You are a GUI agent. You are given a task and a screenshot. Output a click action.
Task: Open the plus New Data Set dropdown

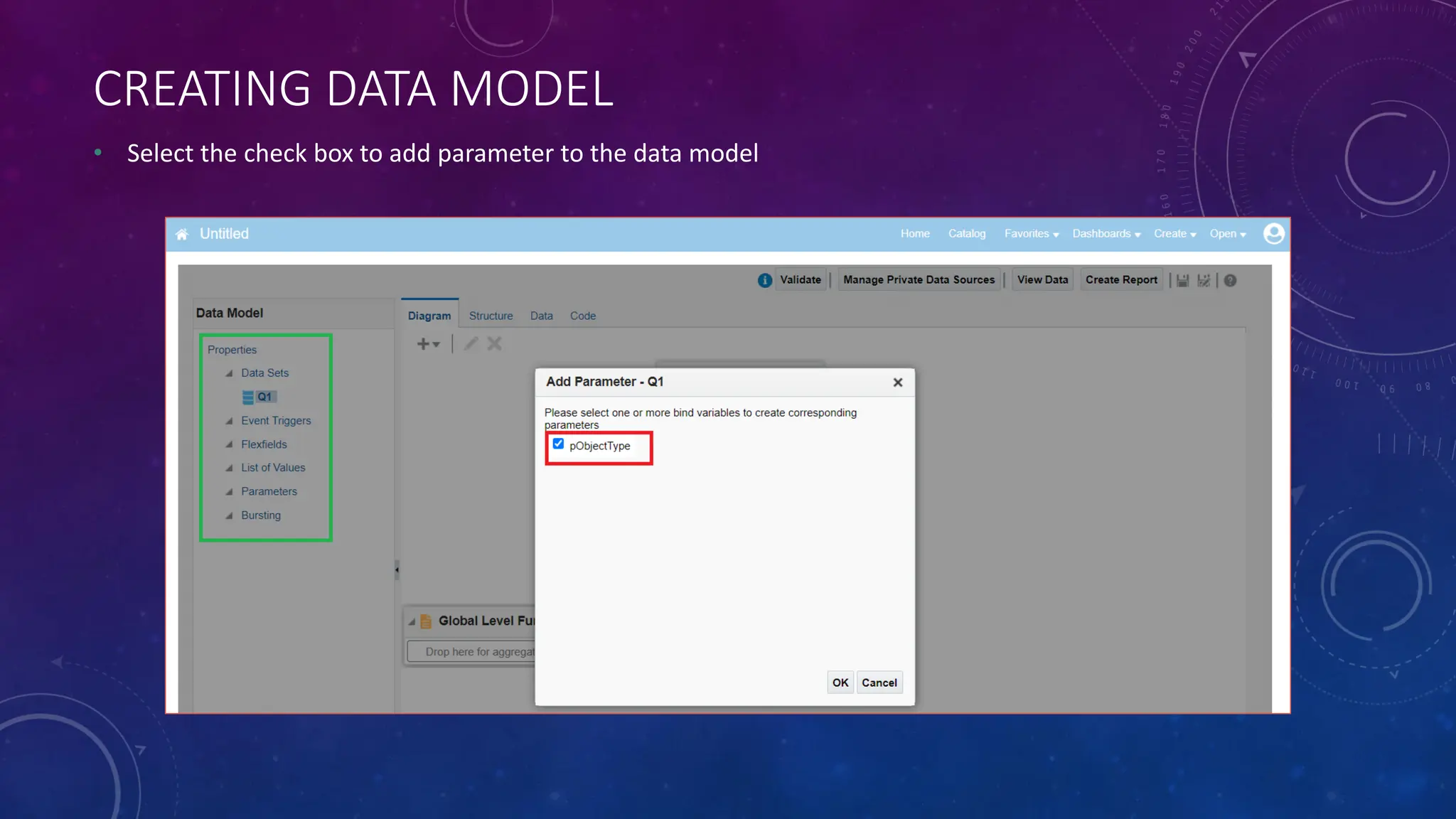[428, 344]
